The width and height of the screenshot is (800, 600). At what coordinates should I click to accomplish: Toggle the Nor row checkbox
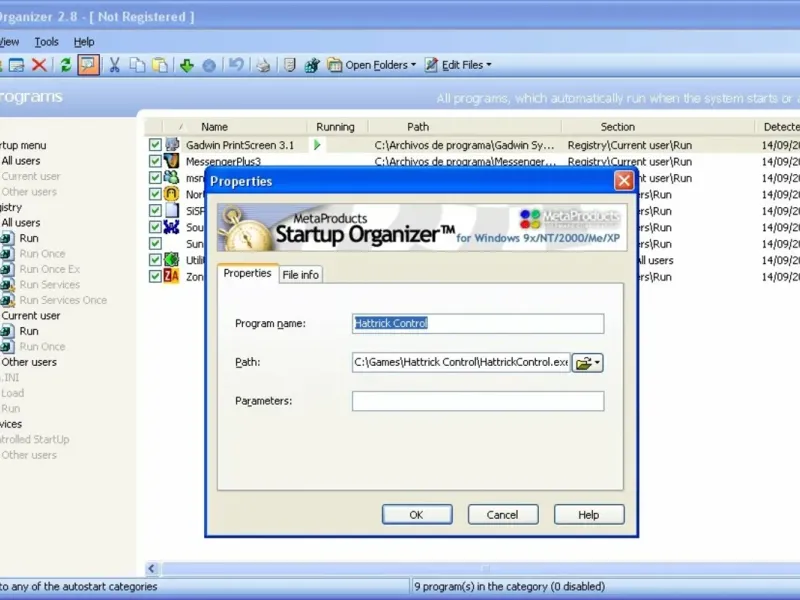(156, 194)
